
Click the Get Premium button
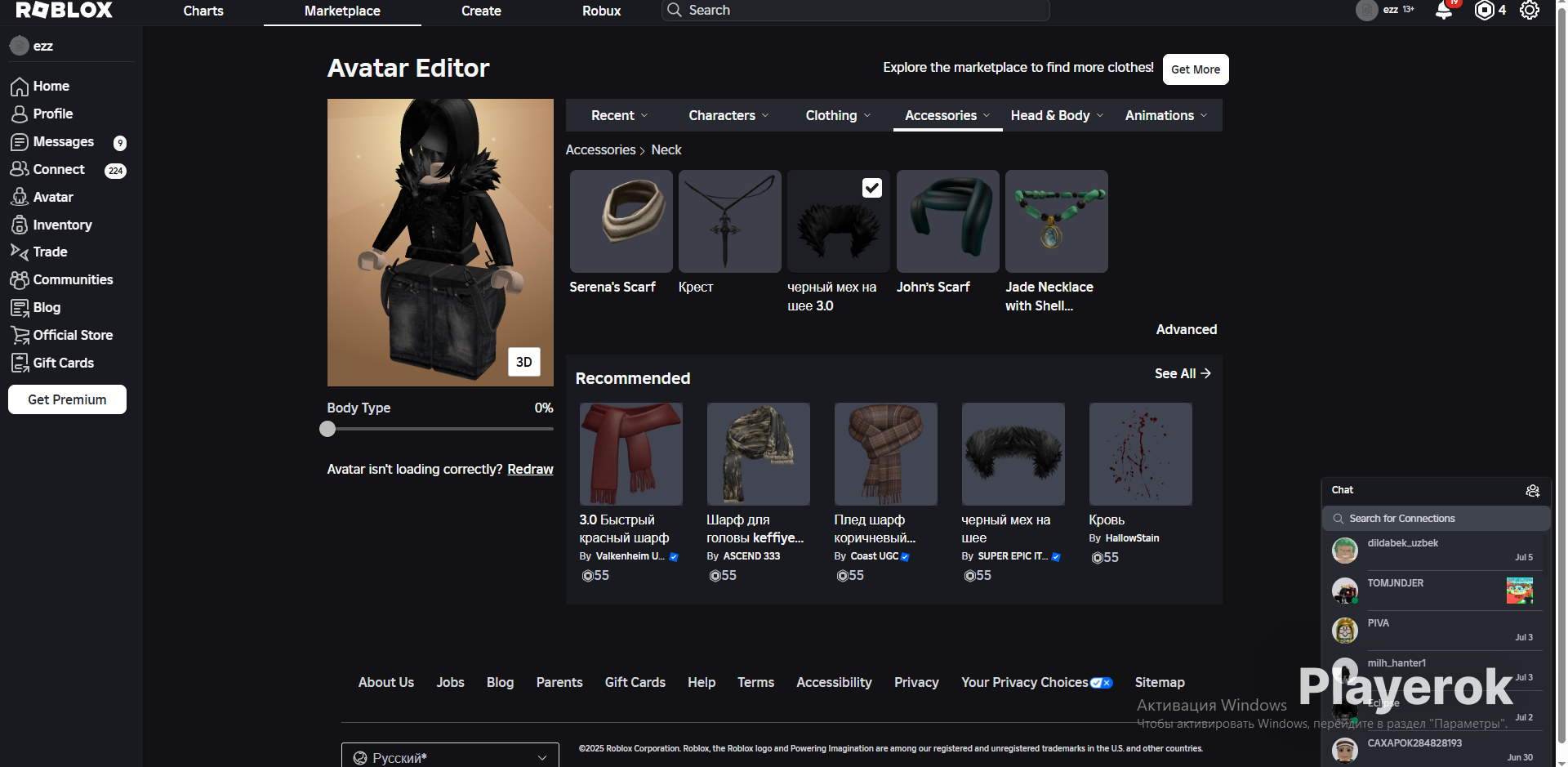pyautogui.click(x=67, y=399)
